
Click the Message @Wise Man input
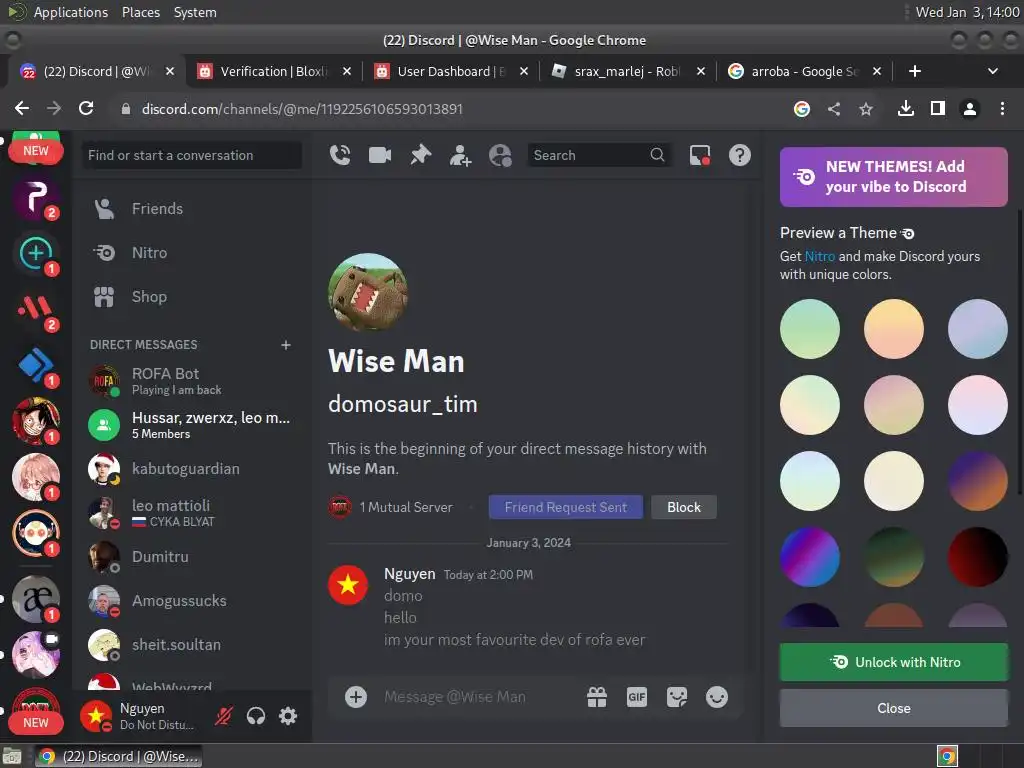pos(479,697)
